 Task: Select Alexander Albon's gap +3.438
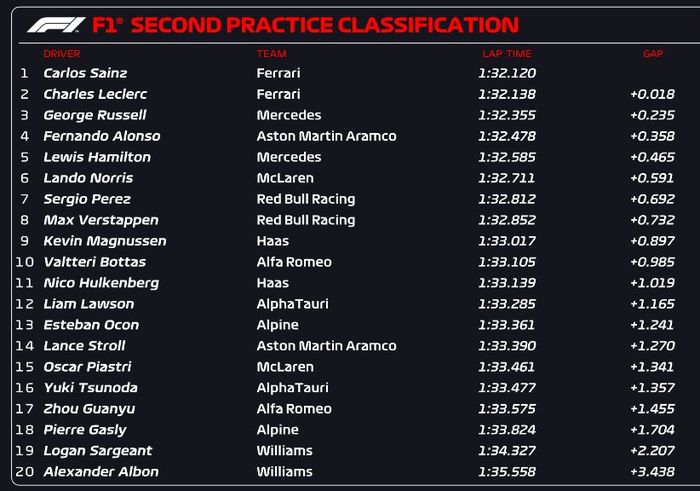(x=652, y=472)
